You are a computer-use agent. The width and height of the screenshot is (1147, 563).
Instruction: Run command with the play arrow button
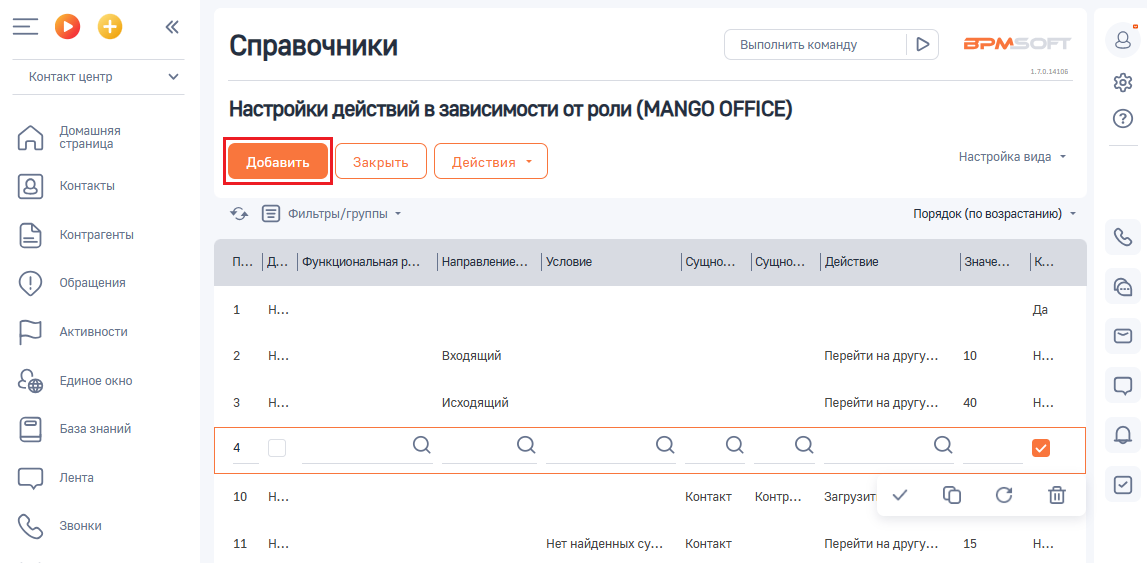pyautogui.click(x=923, y=45)
